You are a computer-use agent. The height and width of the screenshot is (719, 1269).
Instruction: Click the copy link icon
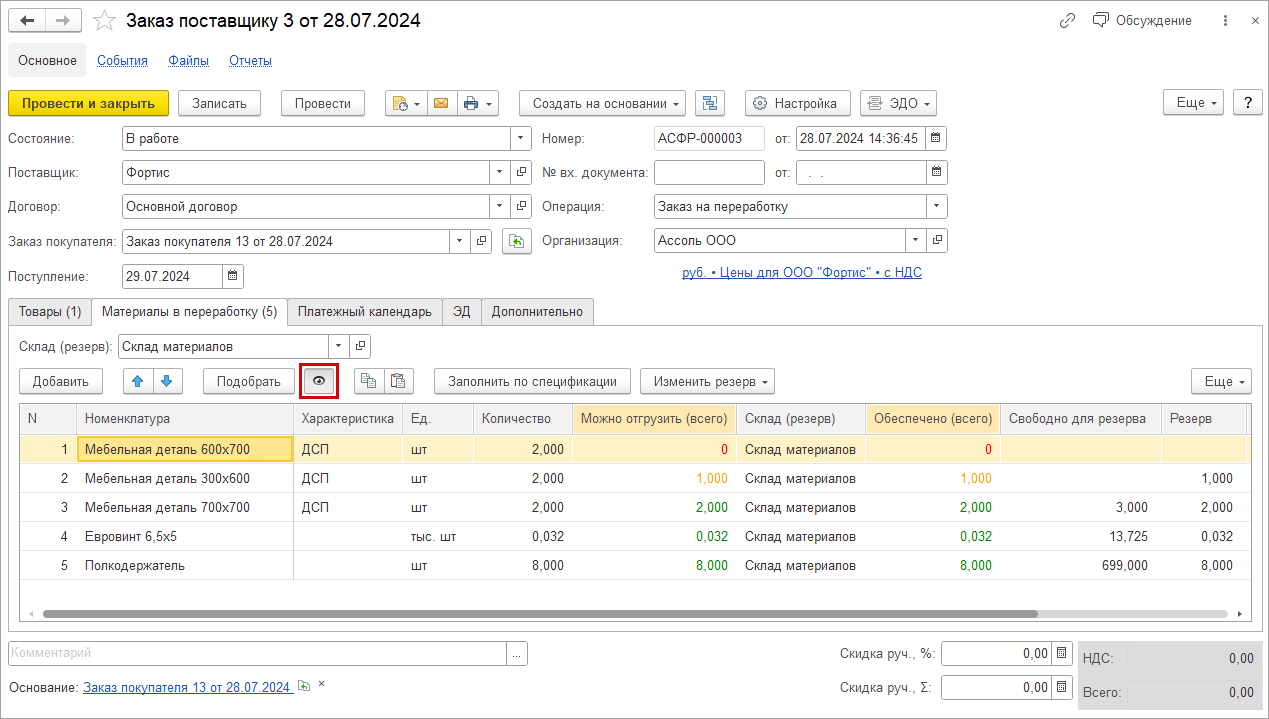[x=1068, y=21]
